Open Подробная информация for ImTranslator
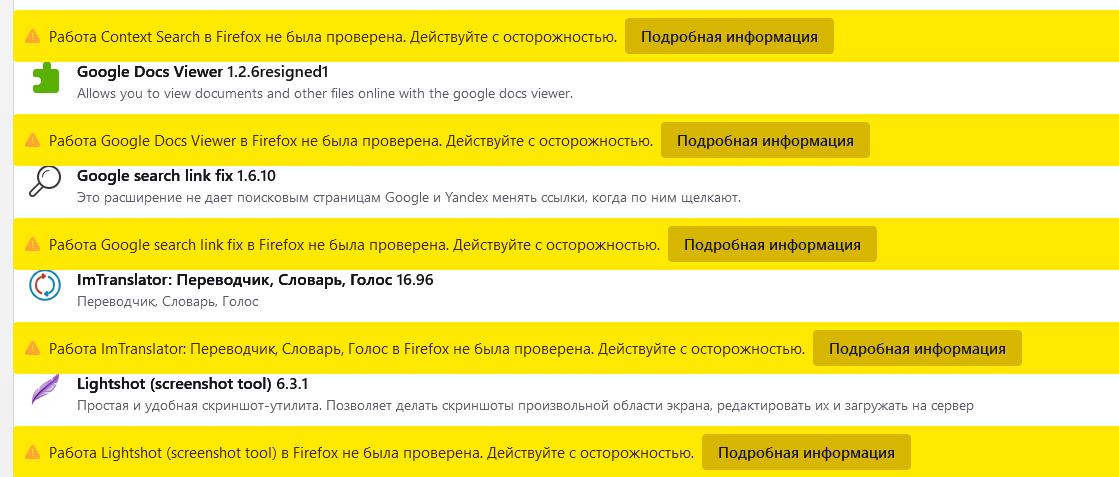1119x477 pixels. [x=918, y=349]
